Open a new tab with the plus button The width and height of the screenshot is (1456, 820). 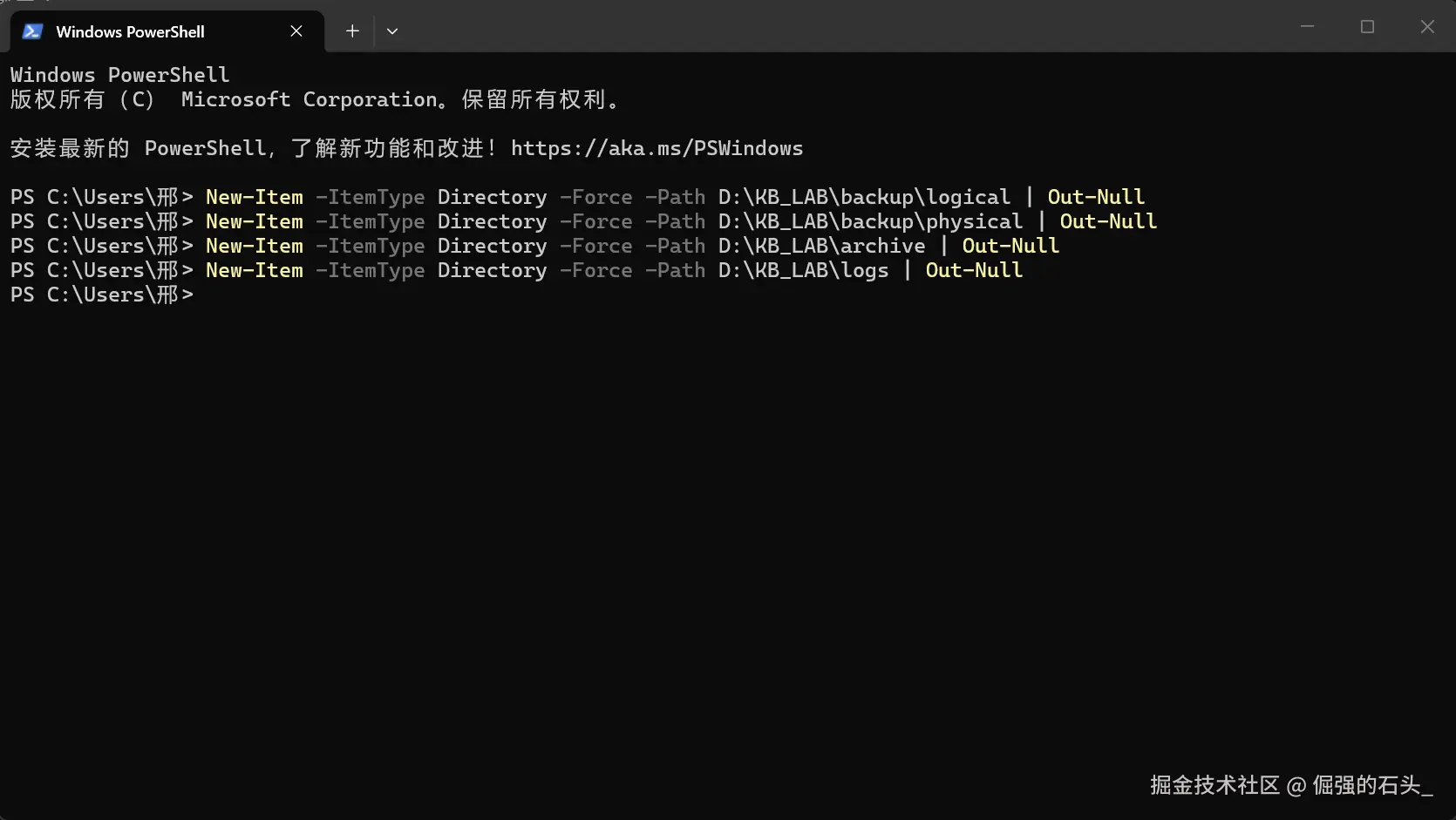(x=352, y=31)
